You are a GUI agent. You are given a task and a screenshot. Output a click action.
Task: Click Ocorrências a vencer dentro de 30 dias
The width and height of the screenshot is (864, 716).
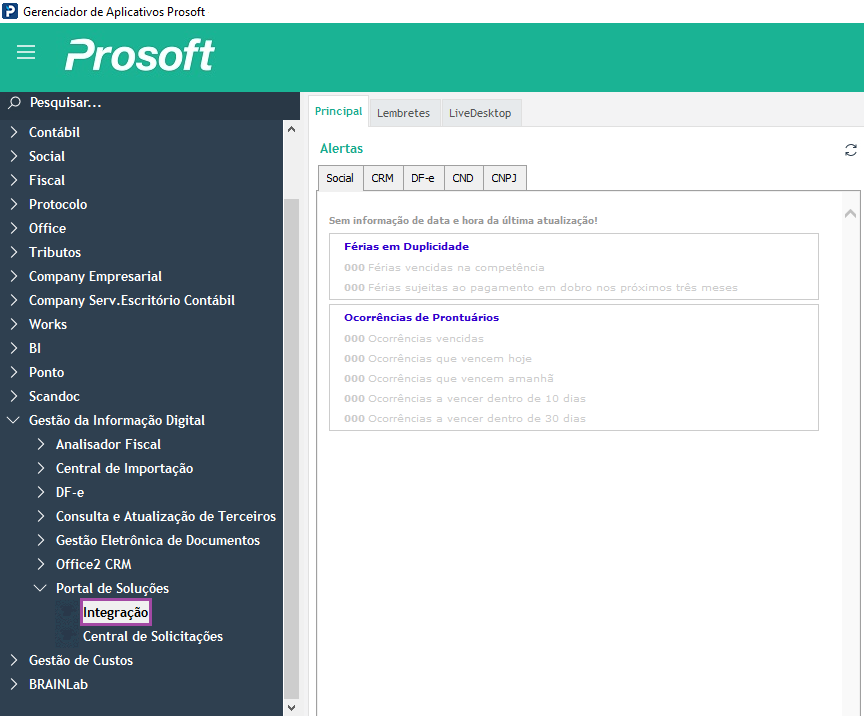tap(465, 418)
